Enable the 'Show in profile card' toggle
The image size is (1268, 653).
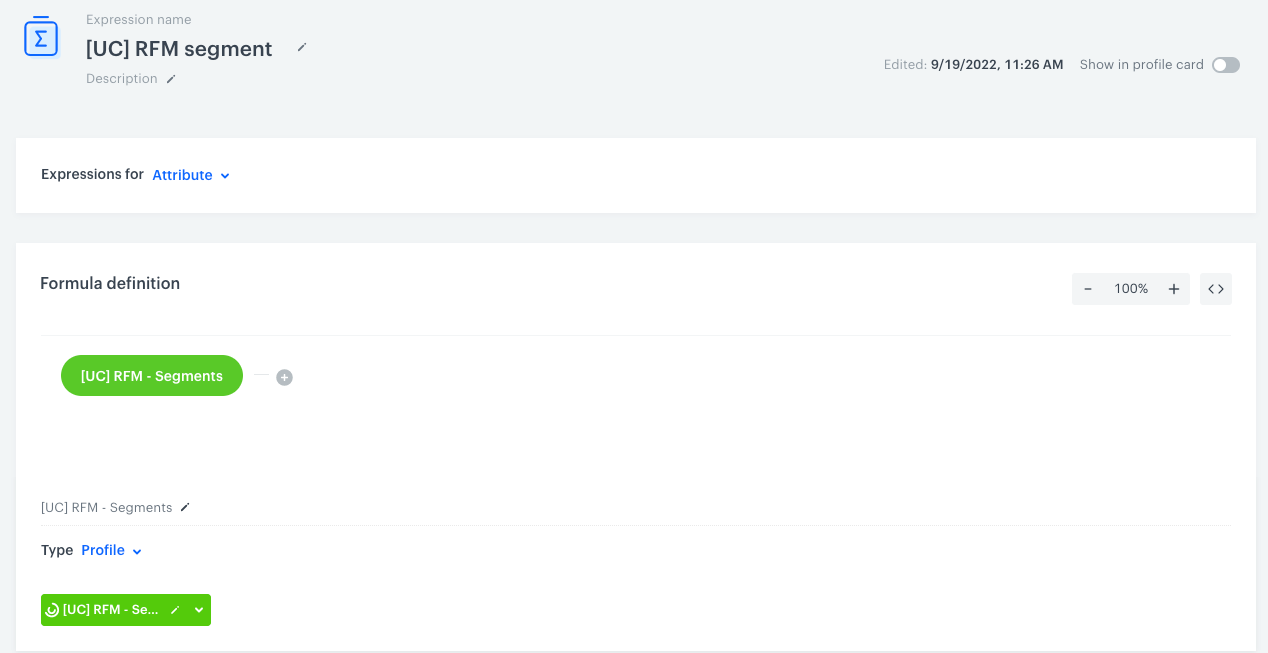tap(1225, 64)
